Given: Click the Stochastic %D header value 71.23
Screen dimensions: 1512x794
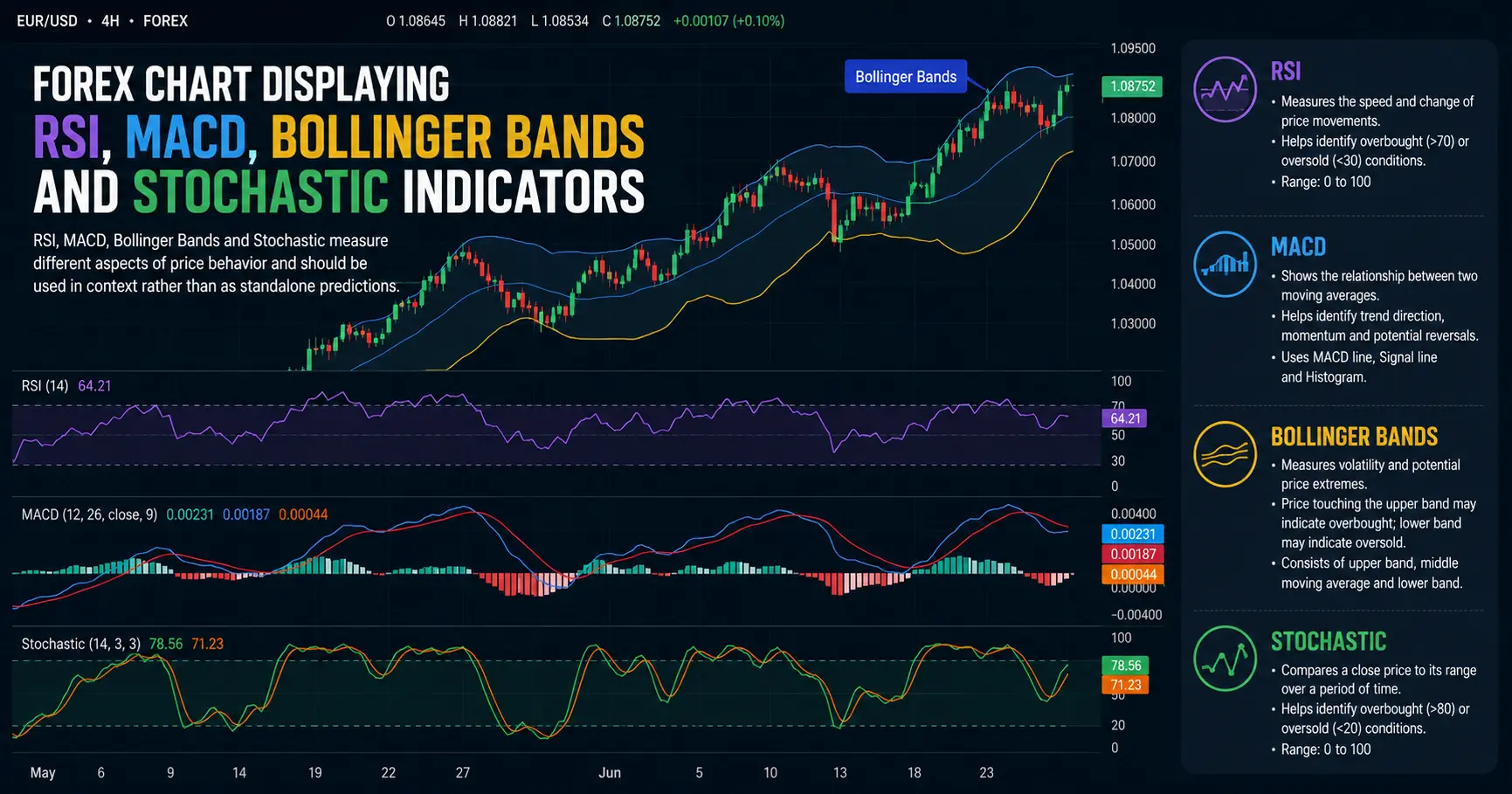Looking at the screenshot, I should pyautogui.click(x=208, y=644).
